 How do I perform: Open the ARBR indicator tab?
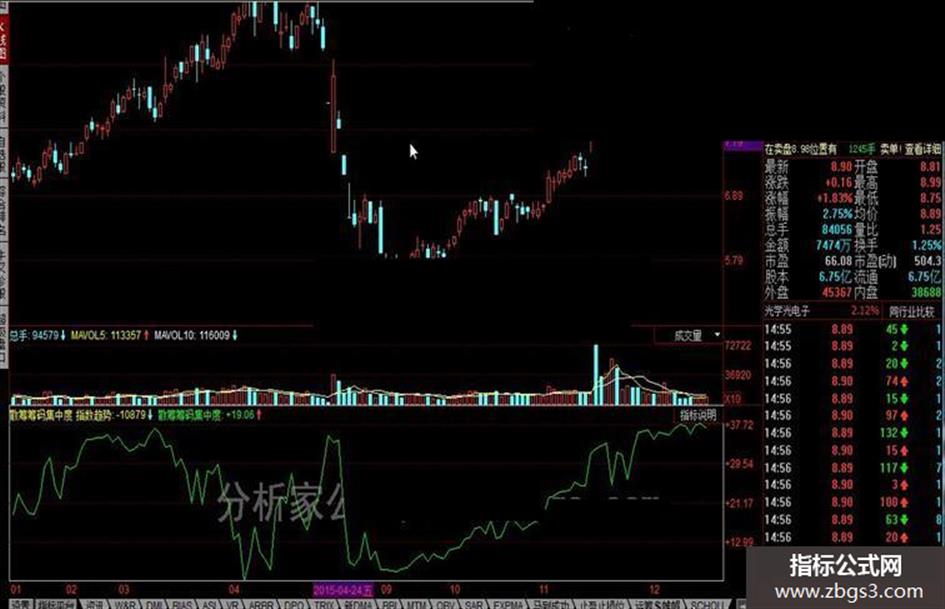260,604
